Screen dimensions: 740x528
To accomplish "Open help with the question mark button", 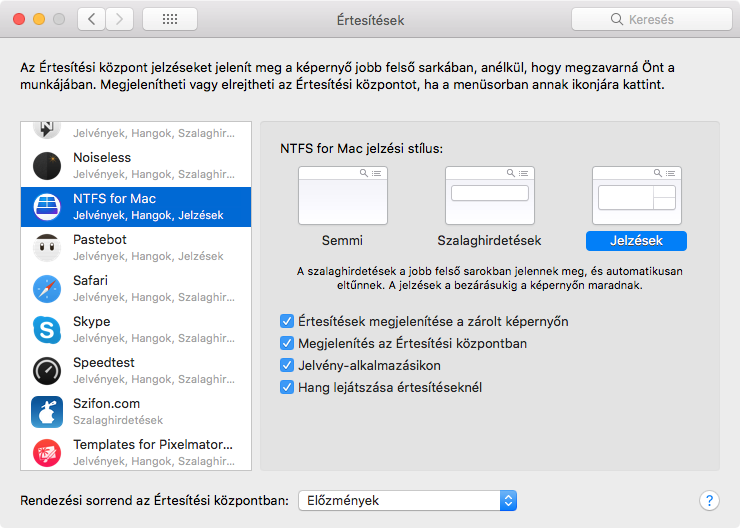I will click(x=709, y=500).
